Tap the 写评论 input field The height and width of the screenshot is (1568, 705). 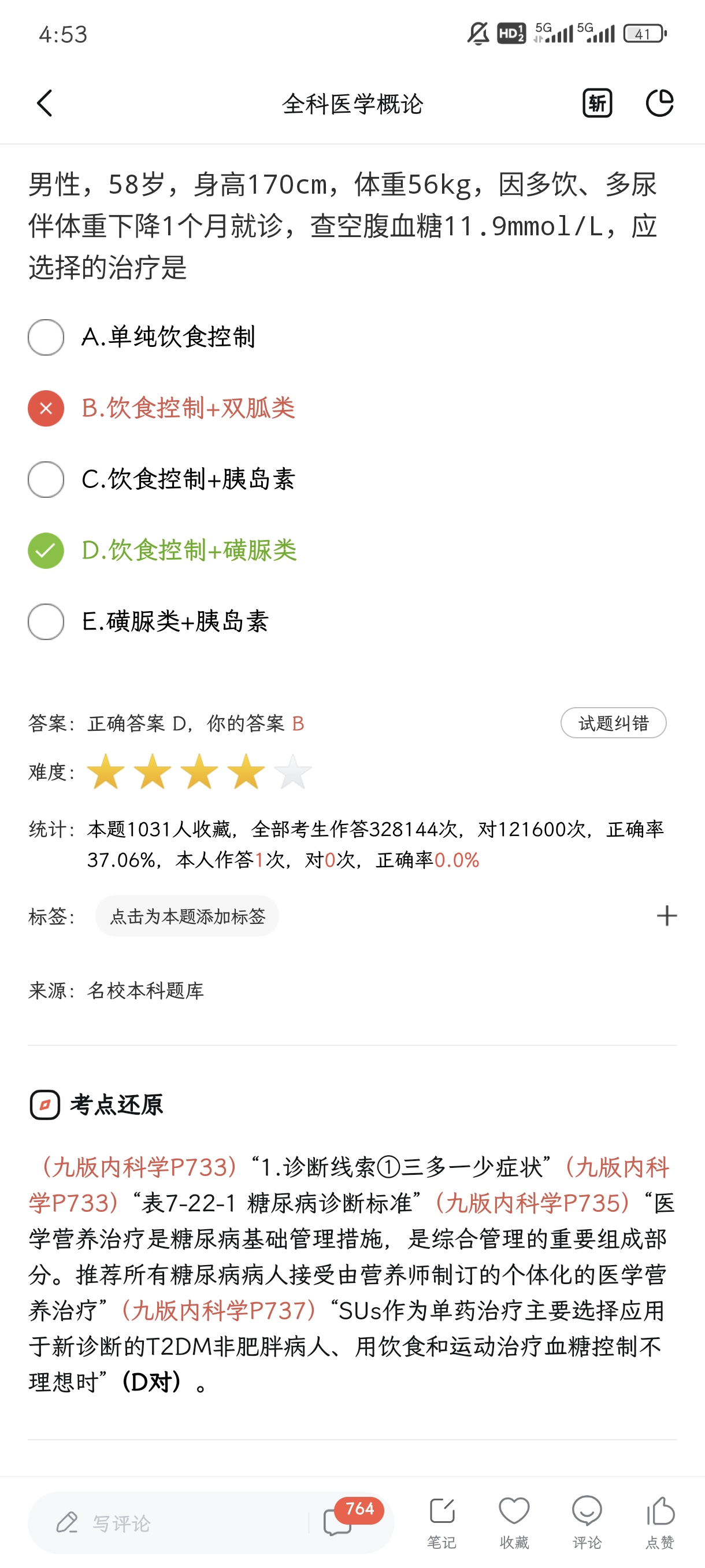[x=170, y=1523]
